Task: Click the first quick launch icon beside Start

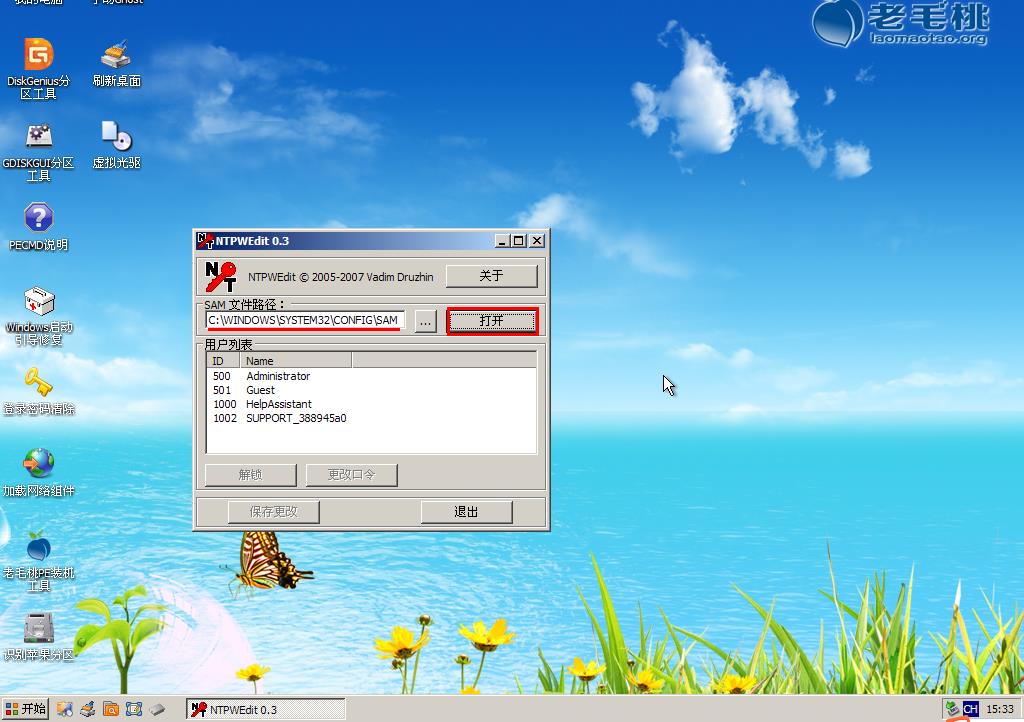Action: tap(65, 709)
